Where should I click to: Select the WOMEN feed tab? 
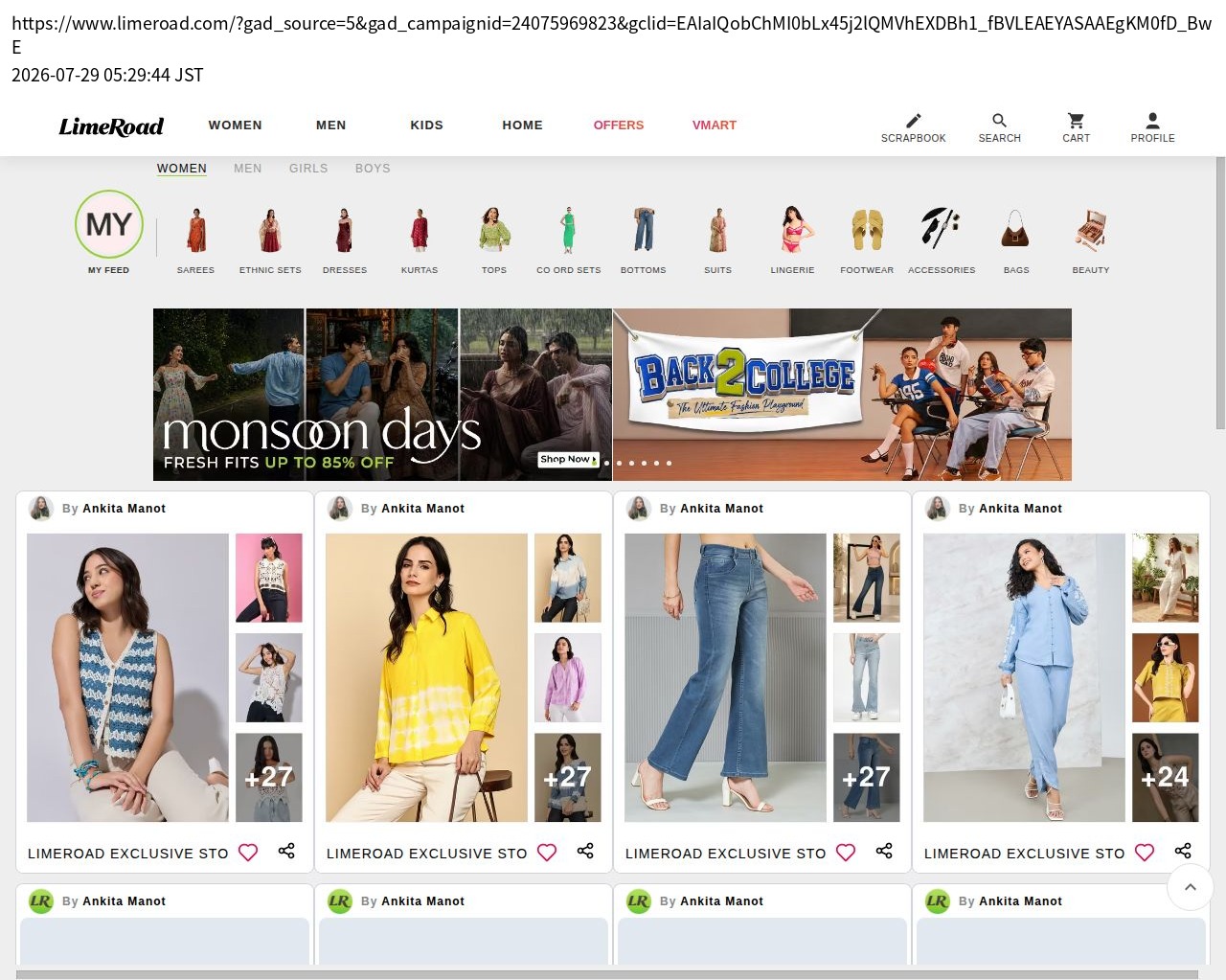coord(182,169)
